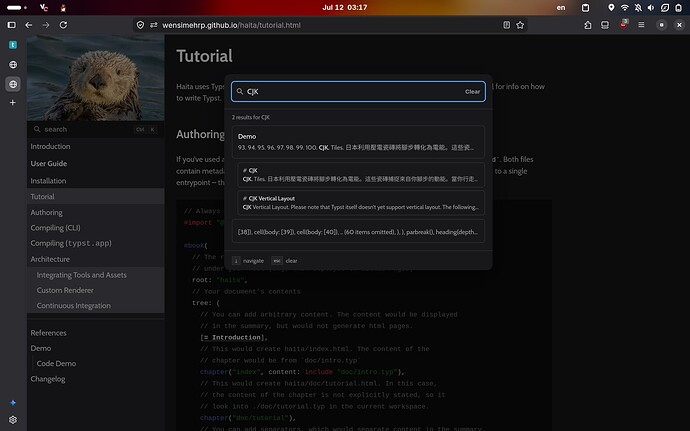690x431 pixels.
Task: Open the Wi-Fi status icon in top bar
Action: (x=624, y=7)
